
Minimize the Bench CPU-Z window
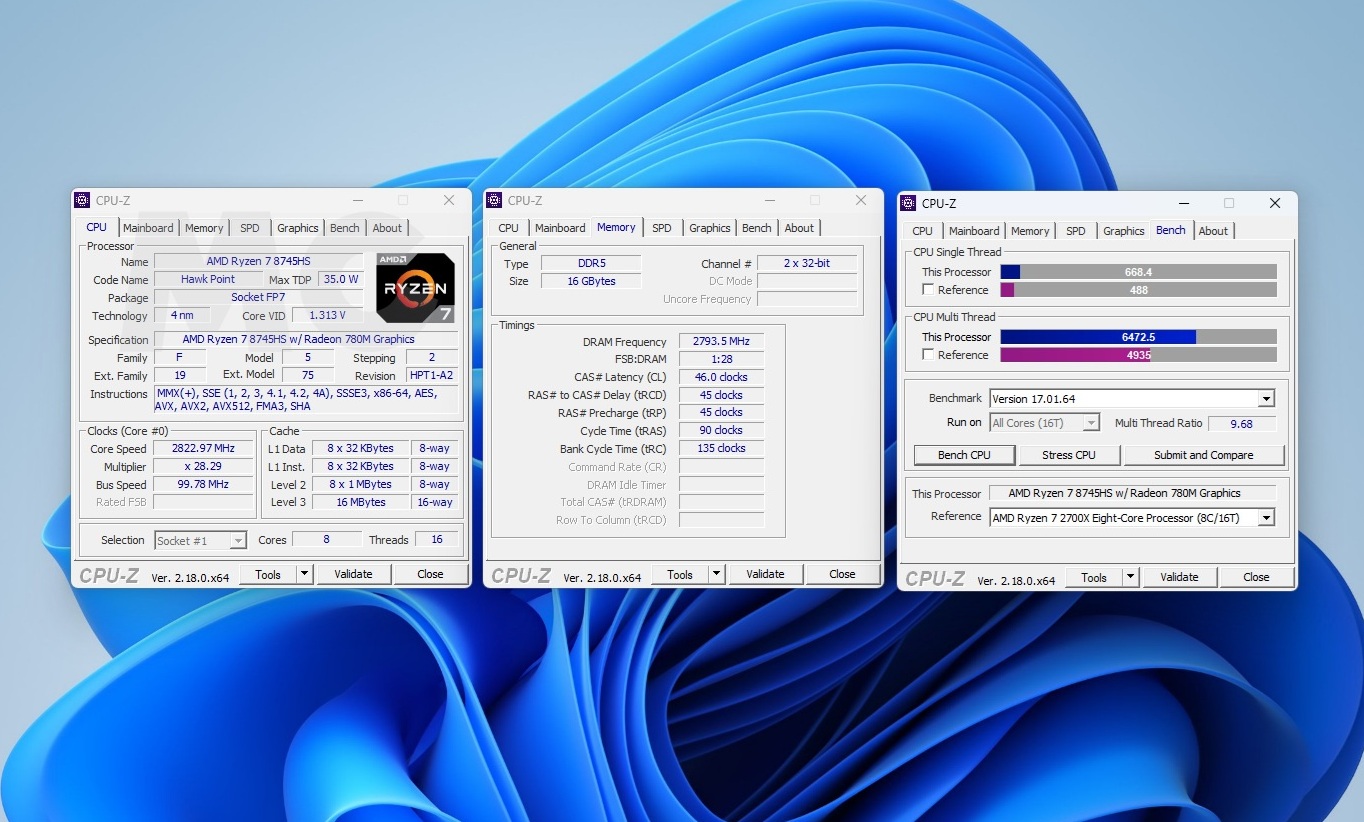click(x=1183, y=203)
